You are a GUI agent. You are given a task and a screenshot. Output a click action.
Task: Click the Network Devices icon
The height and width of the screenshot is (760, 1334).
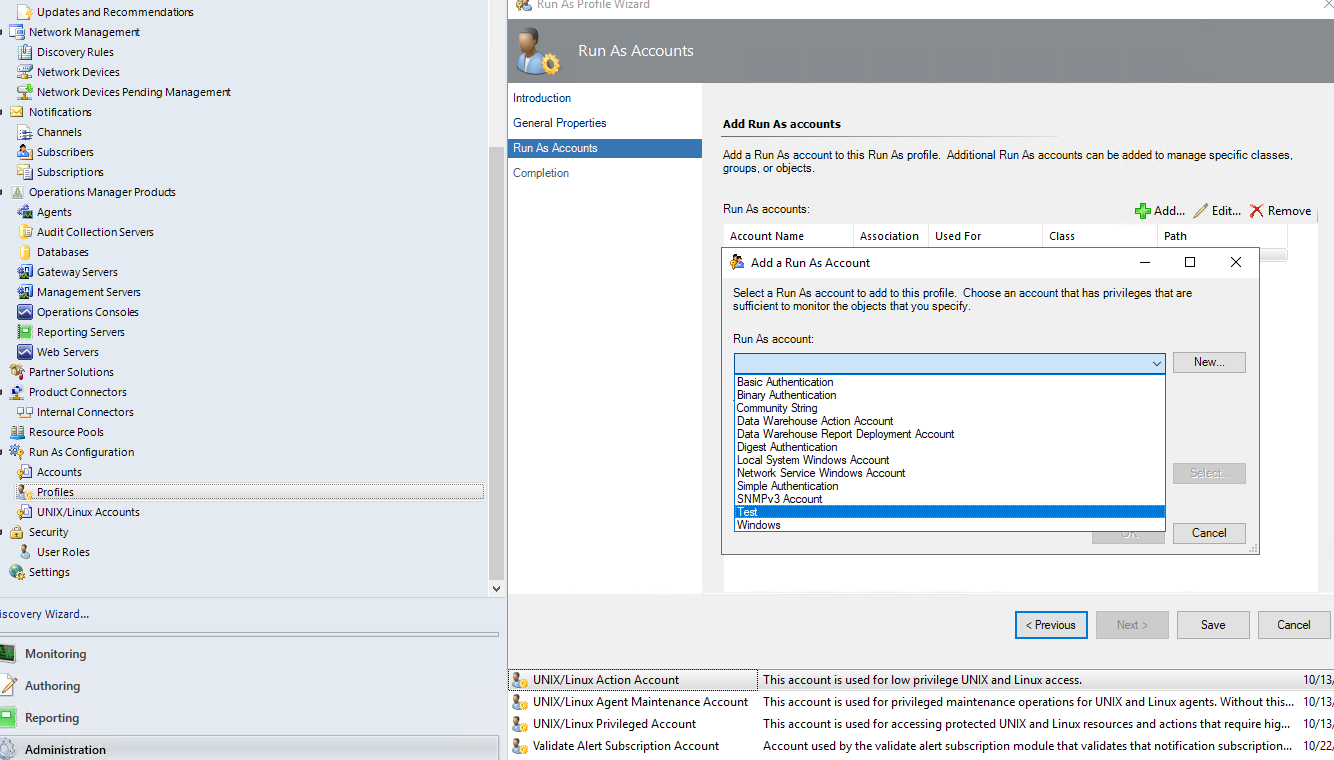click(26, 72)
